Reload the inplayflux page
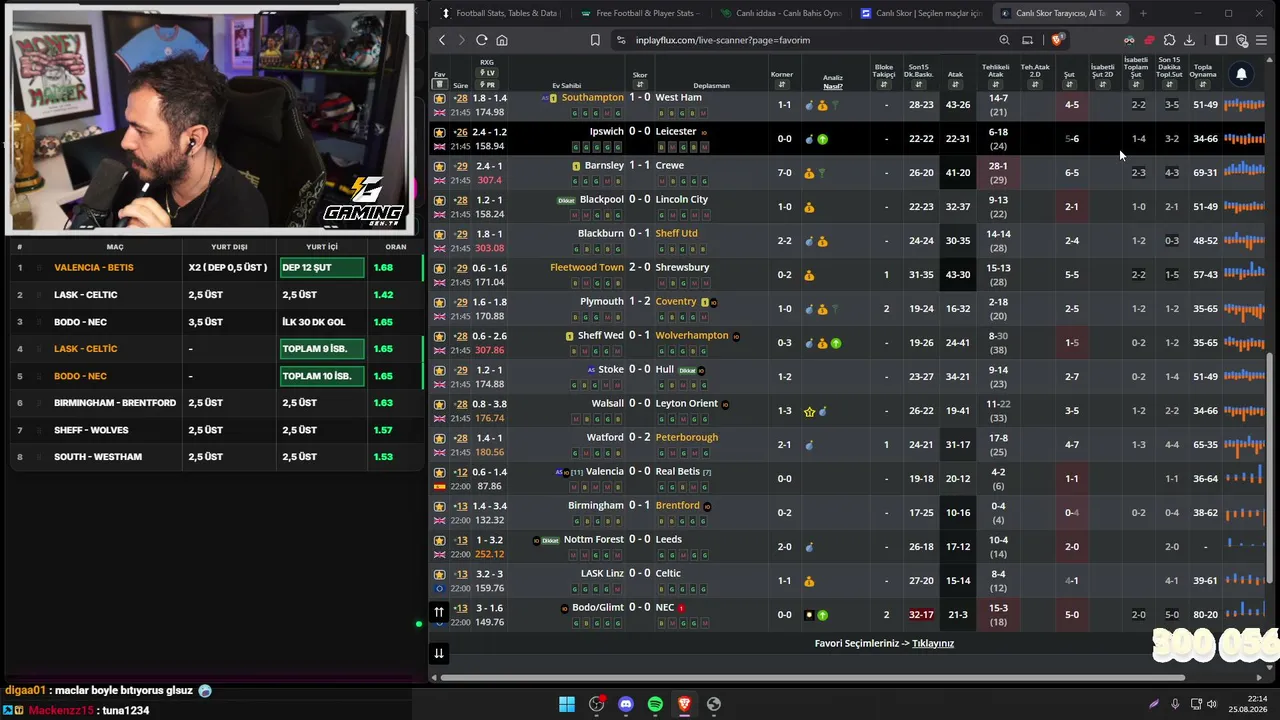1280x720 pixels. [x=482, y=40]
